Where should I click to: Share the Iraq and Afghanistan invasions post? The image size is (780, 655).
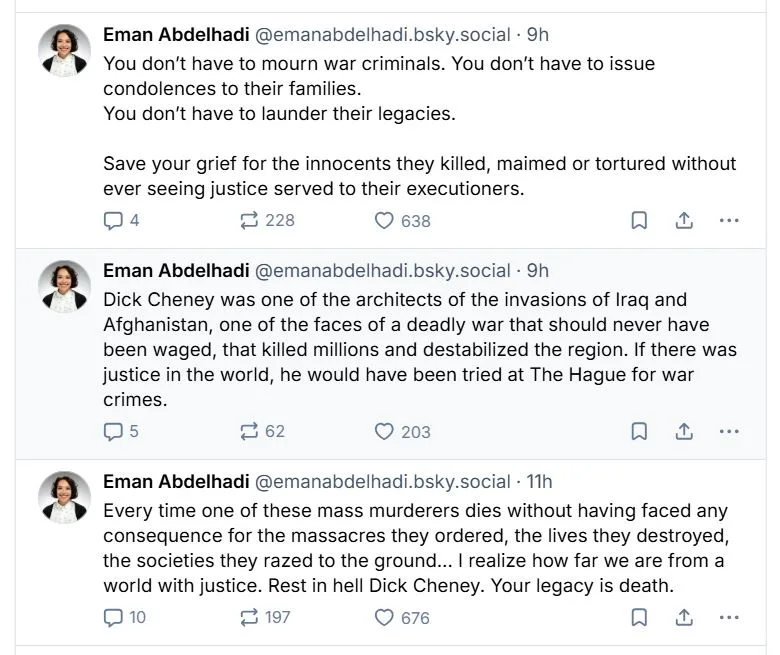[685, 431]
